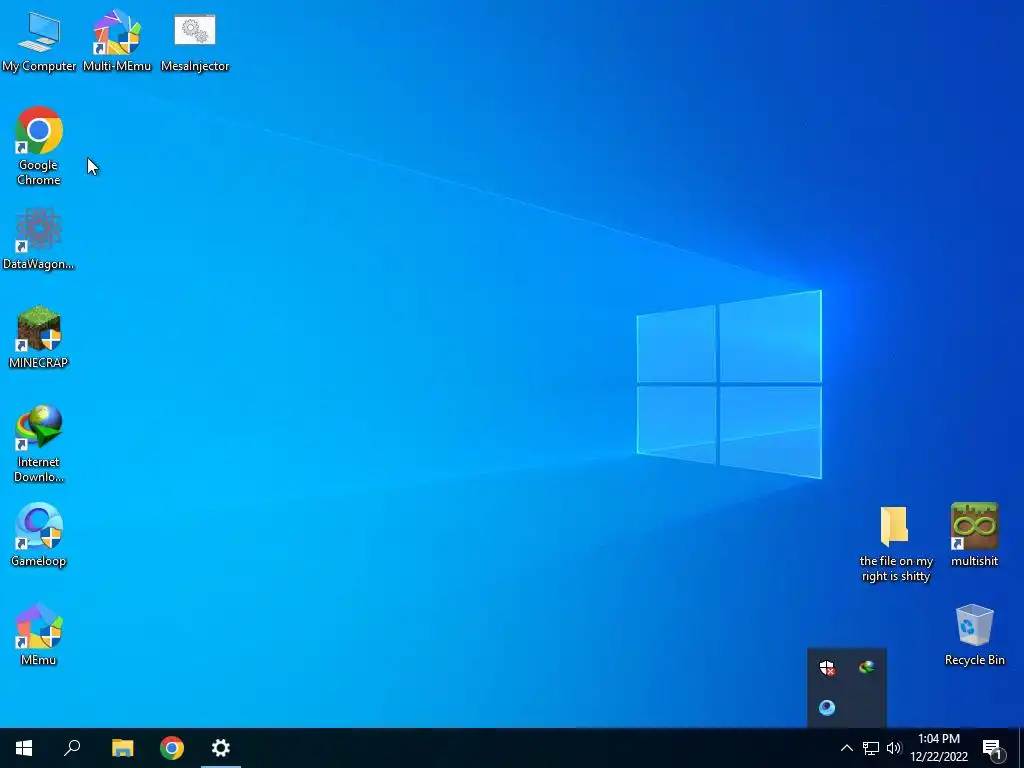Open the Windows Start menu
Viewport: 1024px width, 768px height.
click(24, 748)
